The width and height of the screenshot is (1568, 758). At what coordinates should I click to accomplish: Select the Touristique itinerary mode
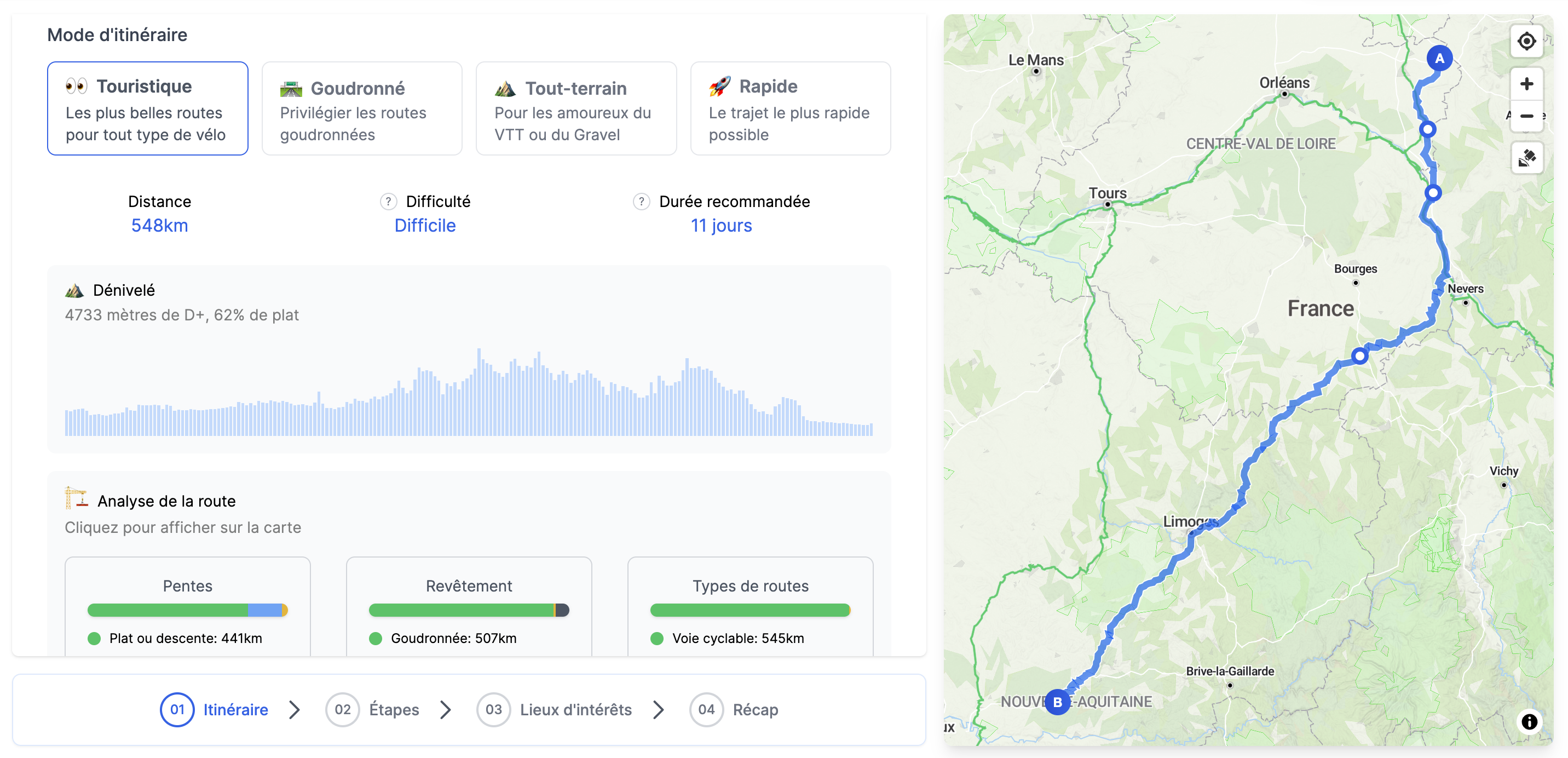(147, 108)
